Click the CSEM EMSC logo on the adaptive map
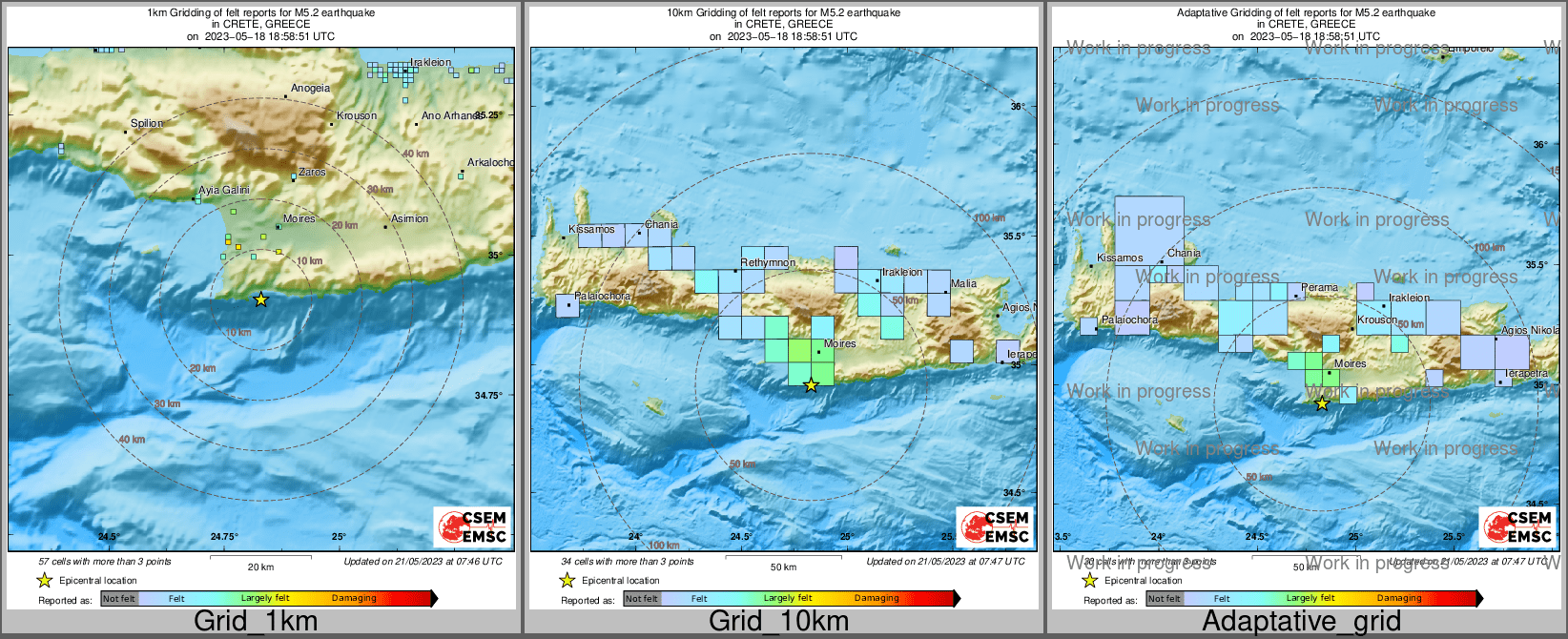 click(1517, 526)
